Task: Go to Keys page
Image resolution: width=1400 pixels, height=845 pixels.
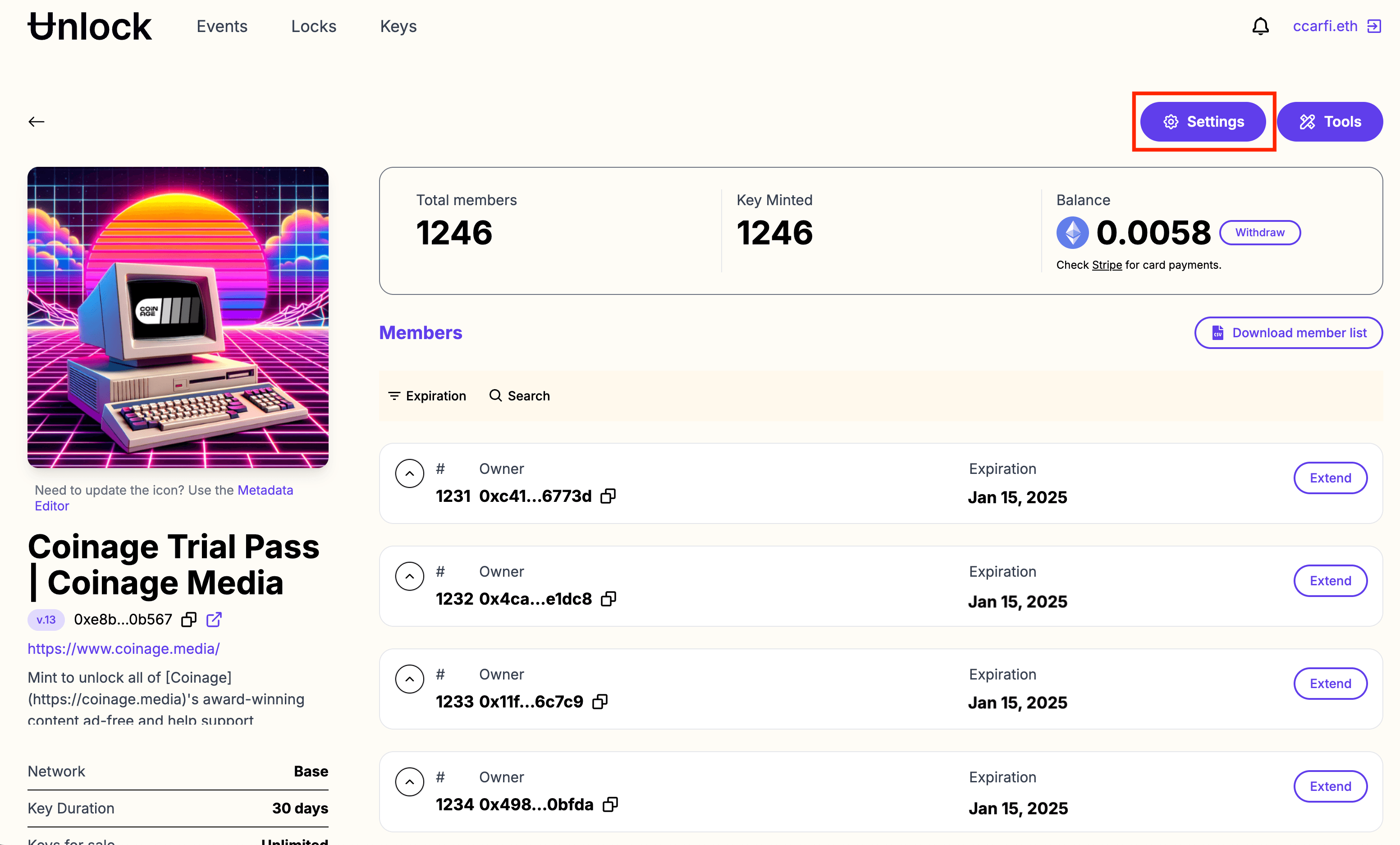Action: (398, 26)
